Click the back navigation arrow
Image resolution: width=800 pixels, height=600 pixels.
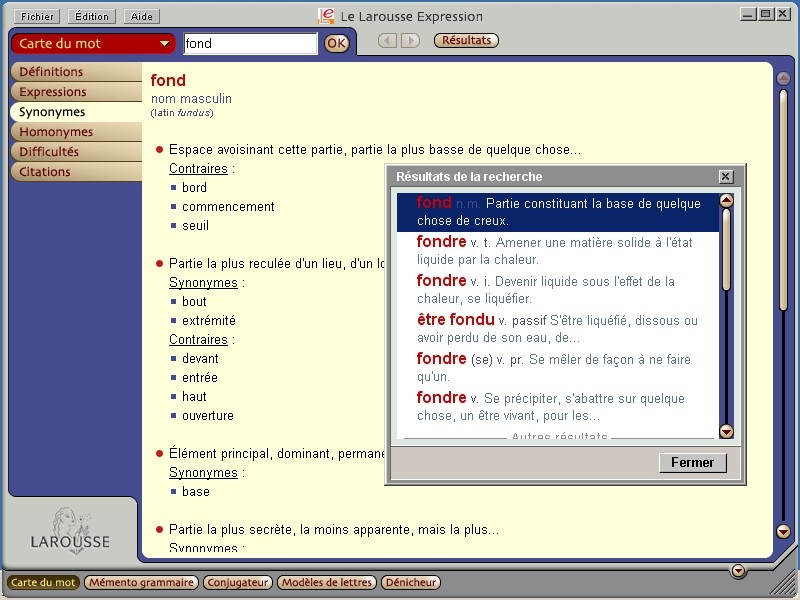pos(387,40)
